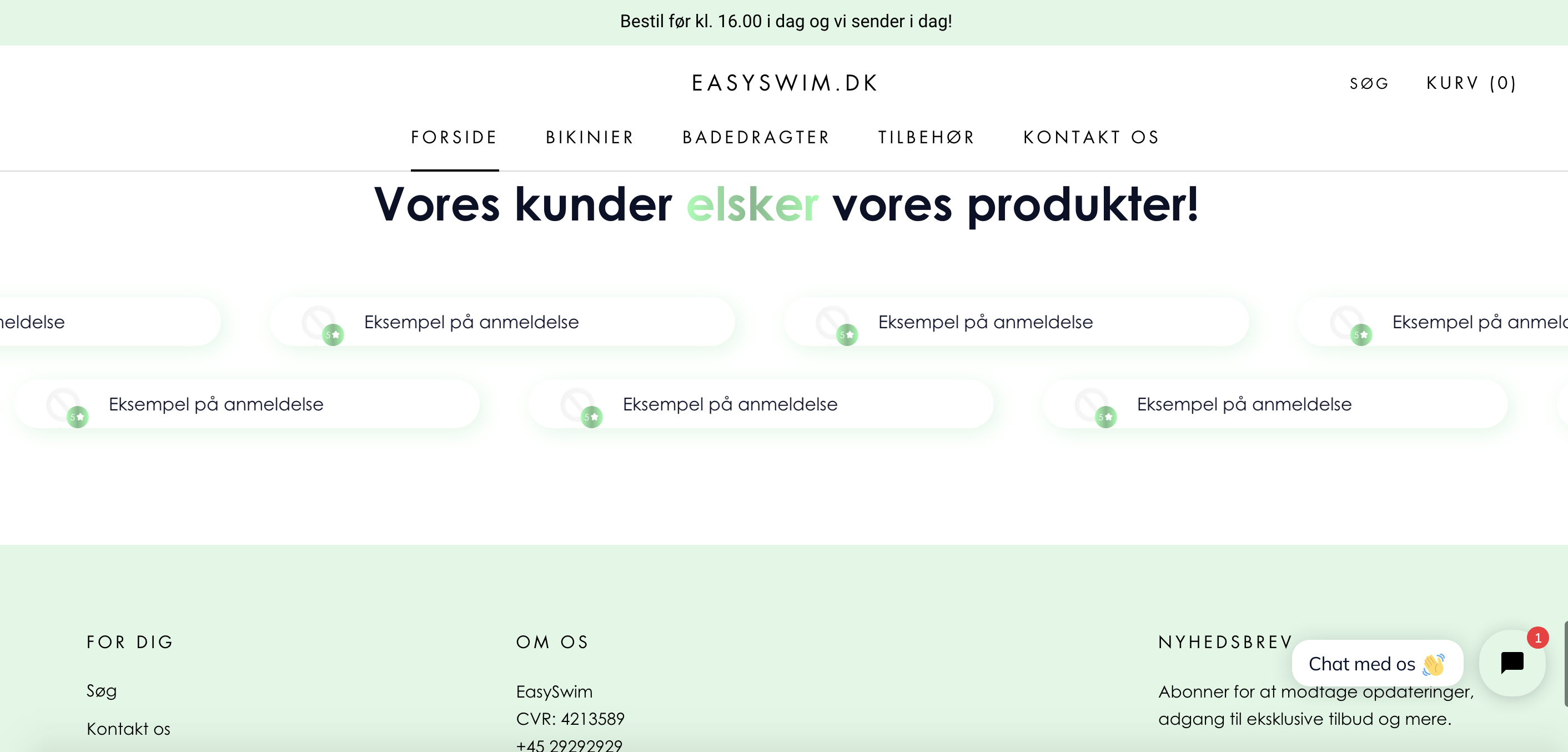
Task: Navigate to Kontakt os in navigation bar
Action: [x=1092, y=138]
